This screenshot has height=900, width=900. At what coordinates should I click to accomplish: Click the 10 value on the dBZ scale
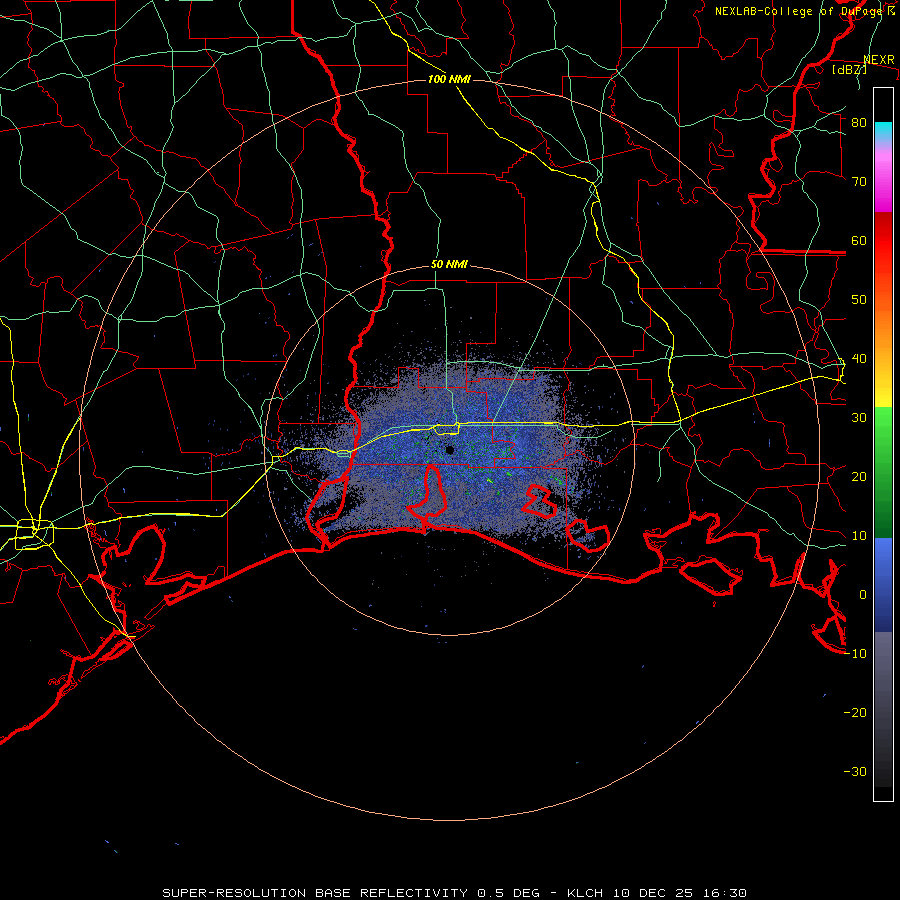click(859, 536)
